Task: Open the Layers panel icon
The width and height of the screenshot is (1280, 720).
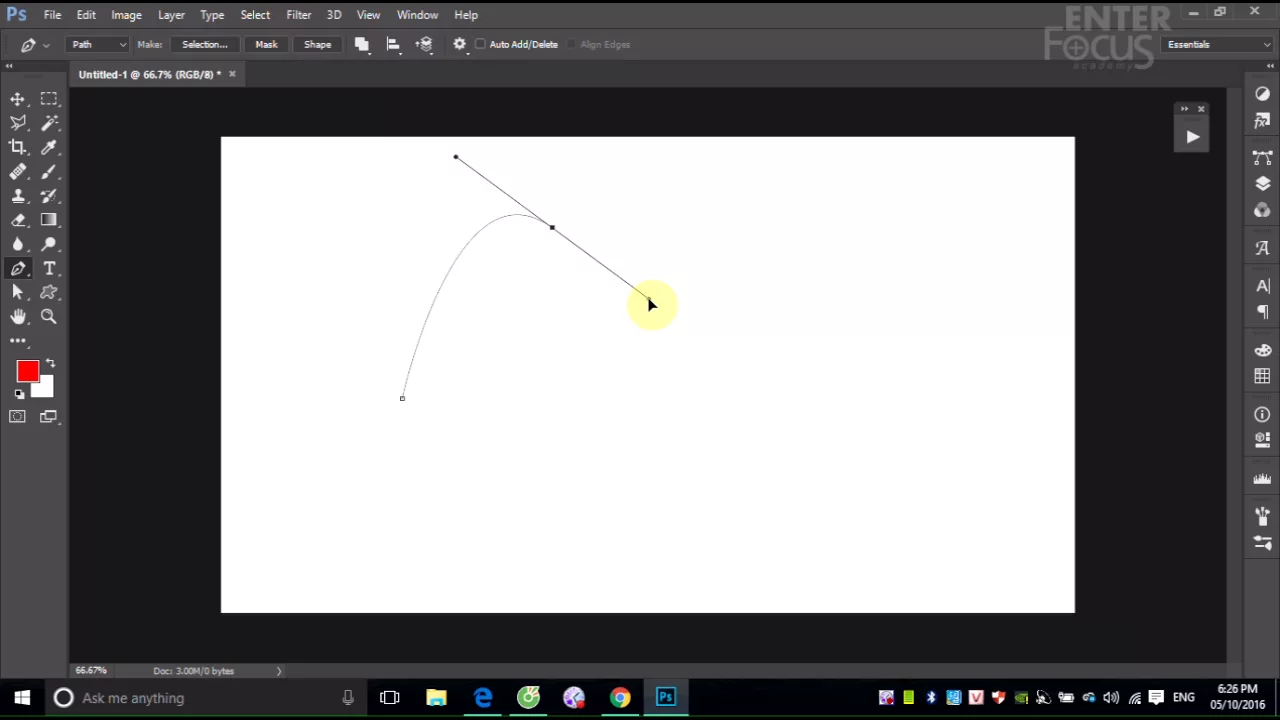Action: pos(1263,184)
